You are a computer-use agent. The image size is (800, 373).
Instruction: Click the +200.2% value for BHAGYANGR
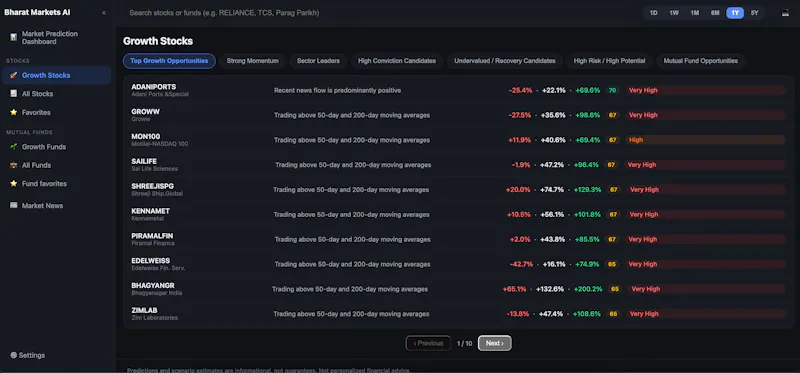588,289
